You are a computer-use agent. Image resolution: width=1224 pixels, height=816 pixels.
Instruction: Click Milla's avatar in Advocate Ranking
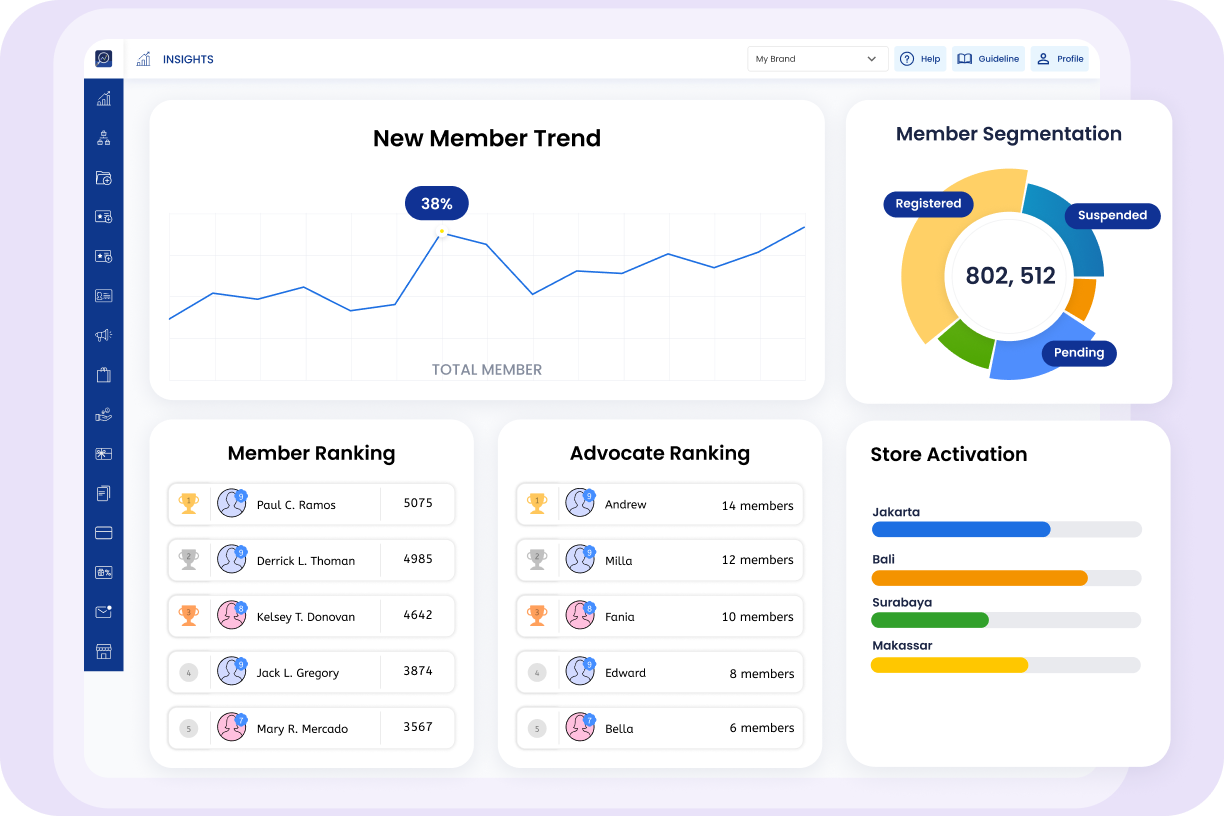[x=580, y=559]
